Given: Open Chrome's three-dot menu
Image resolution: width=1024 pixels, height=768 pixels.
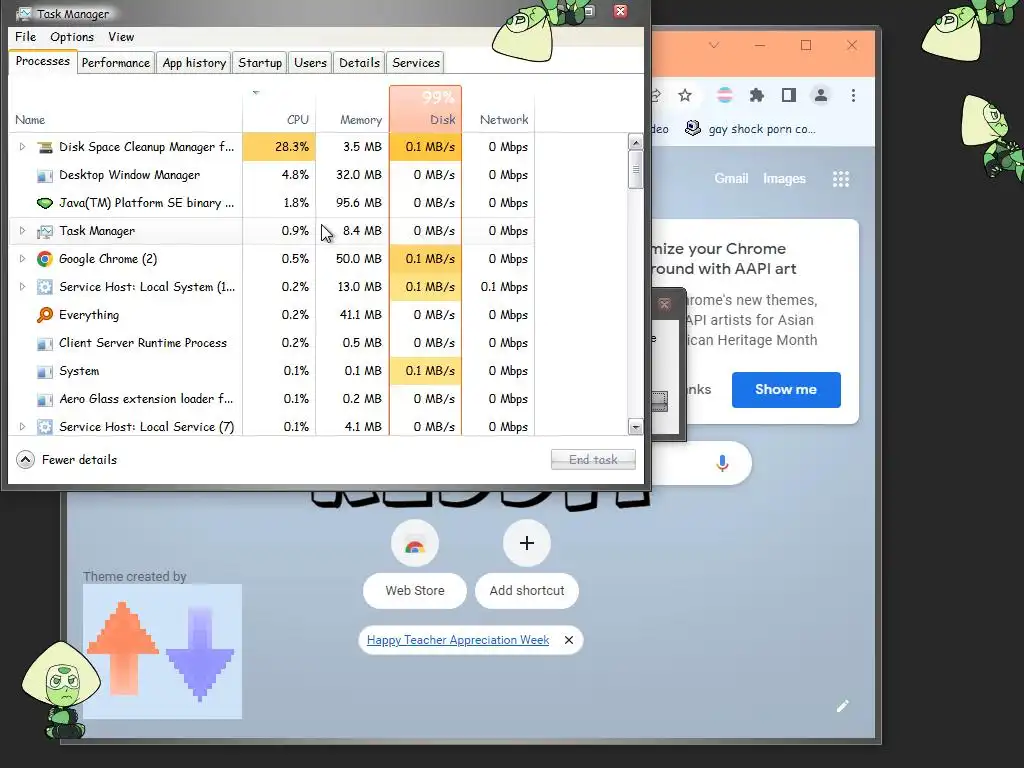Looking at the screenshot, I should [x=853, y=95].
